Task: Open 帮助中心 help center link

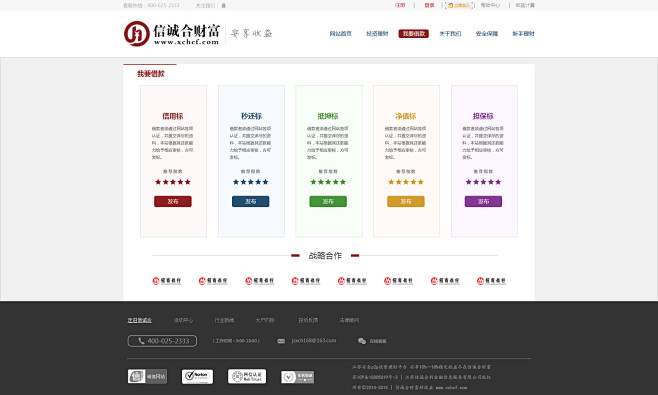Action: (490, 5)
